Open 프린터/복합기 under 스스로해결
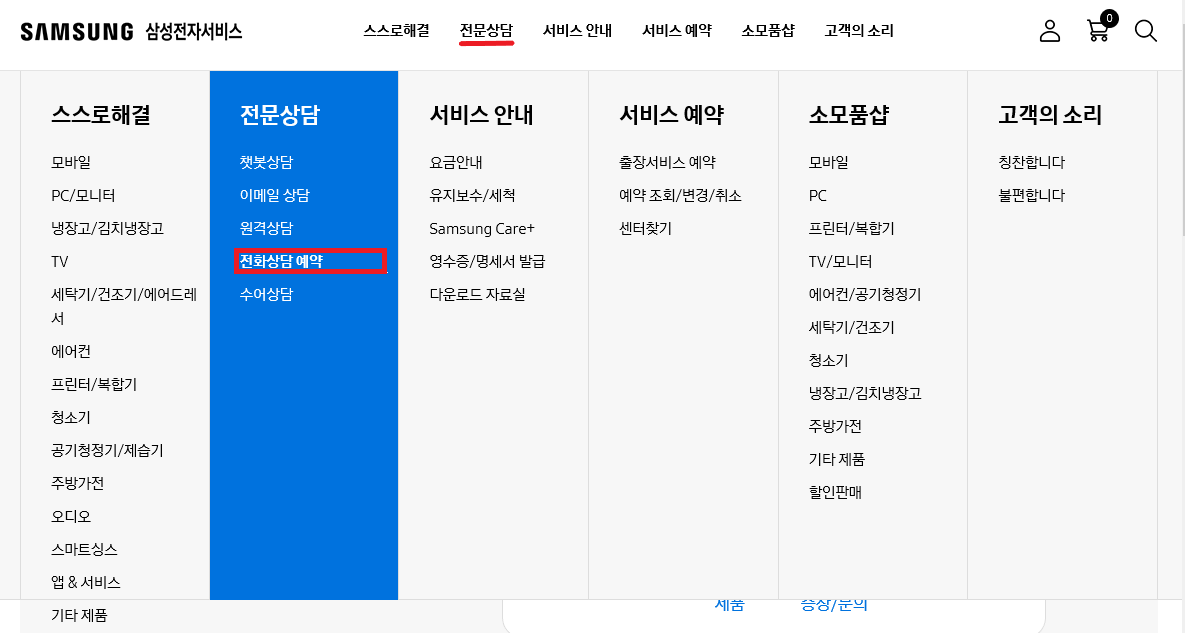This screenshot has width=1185, height=633. point(94,384)
